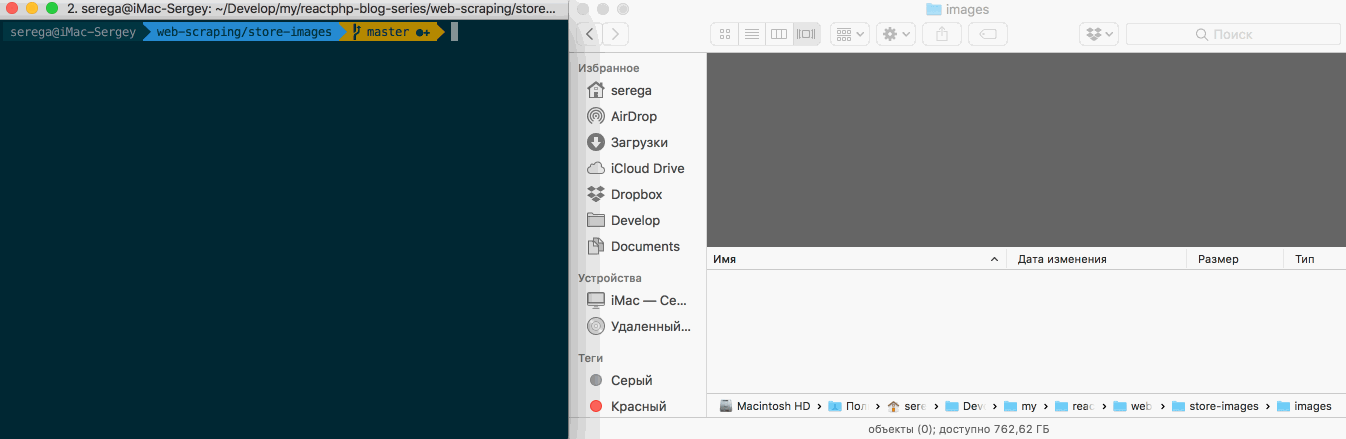Click images folder in path bar
Screen dimensions: 1346x439
pyautogui.click(x=1304, y=406)
